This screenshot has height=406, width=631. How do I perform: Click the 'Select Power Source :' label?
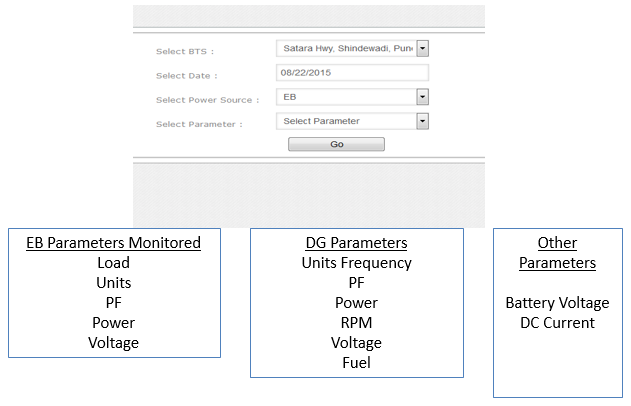(x=207, y=100)
